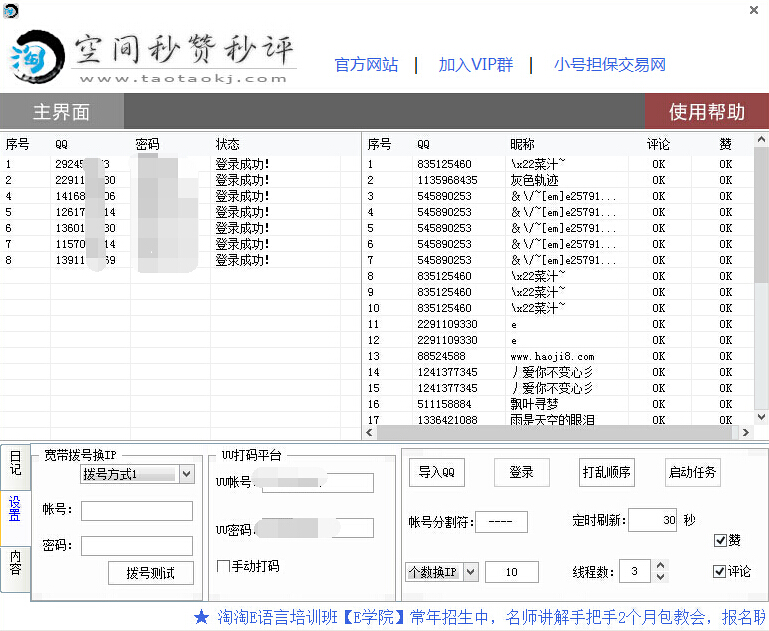Switch to the 主界面 tab

(62, 111)
